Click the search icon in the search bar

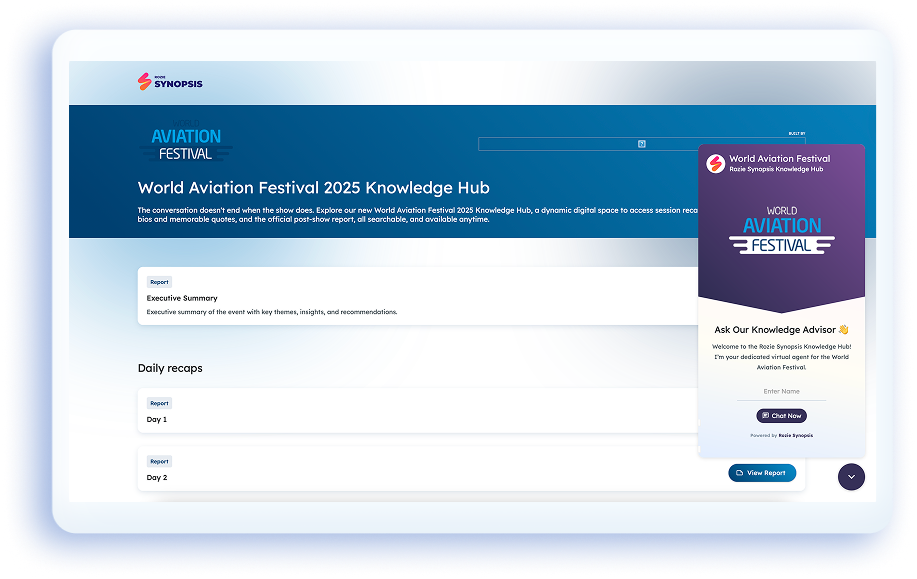[x=642, y=144]
